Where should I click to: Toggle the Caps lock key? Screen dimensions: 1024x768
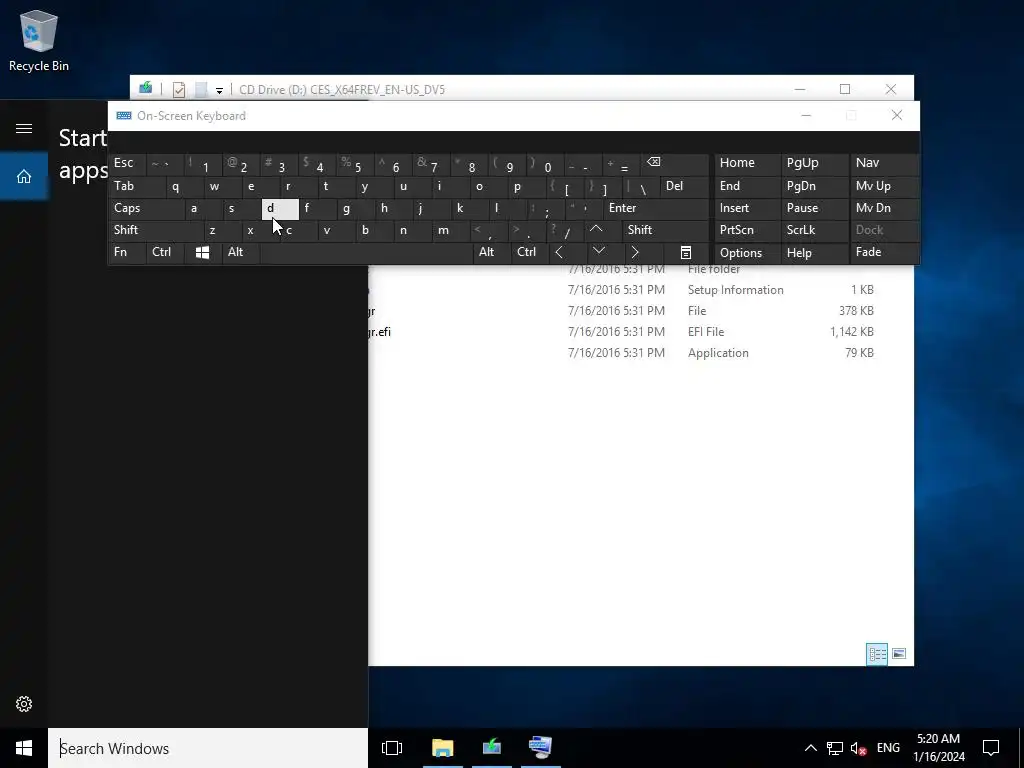coord(146,208)
